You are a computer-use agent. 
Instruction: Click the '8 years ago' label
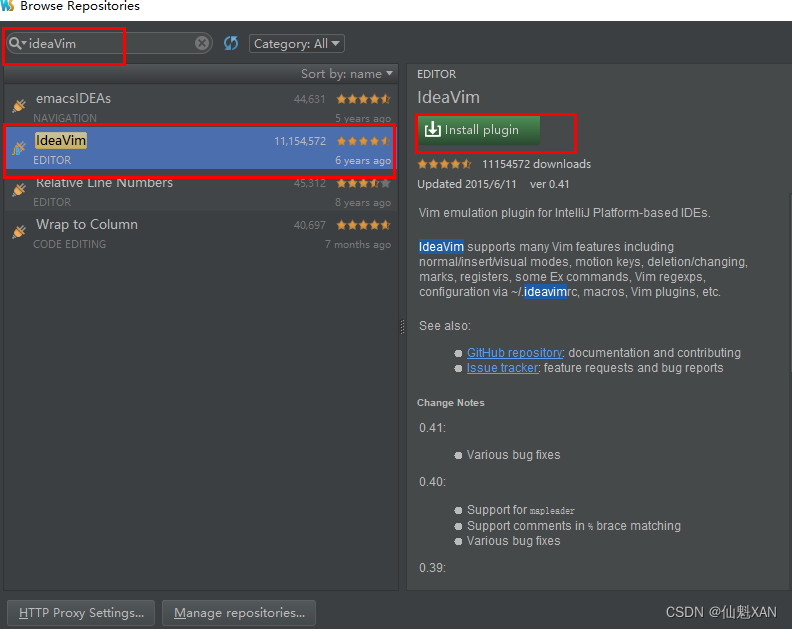(x=363, y=203)
